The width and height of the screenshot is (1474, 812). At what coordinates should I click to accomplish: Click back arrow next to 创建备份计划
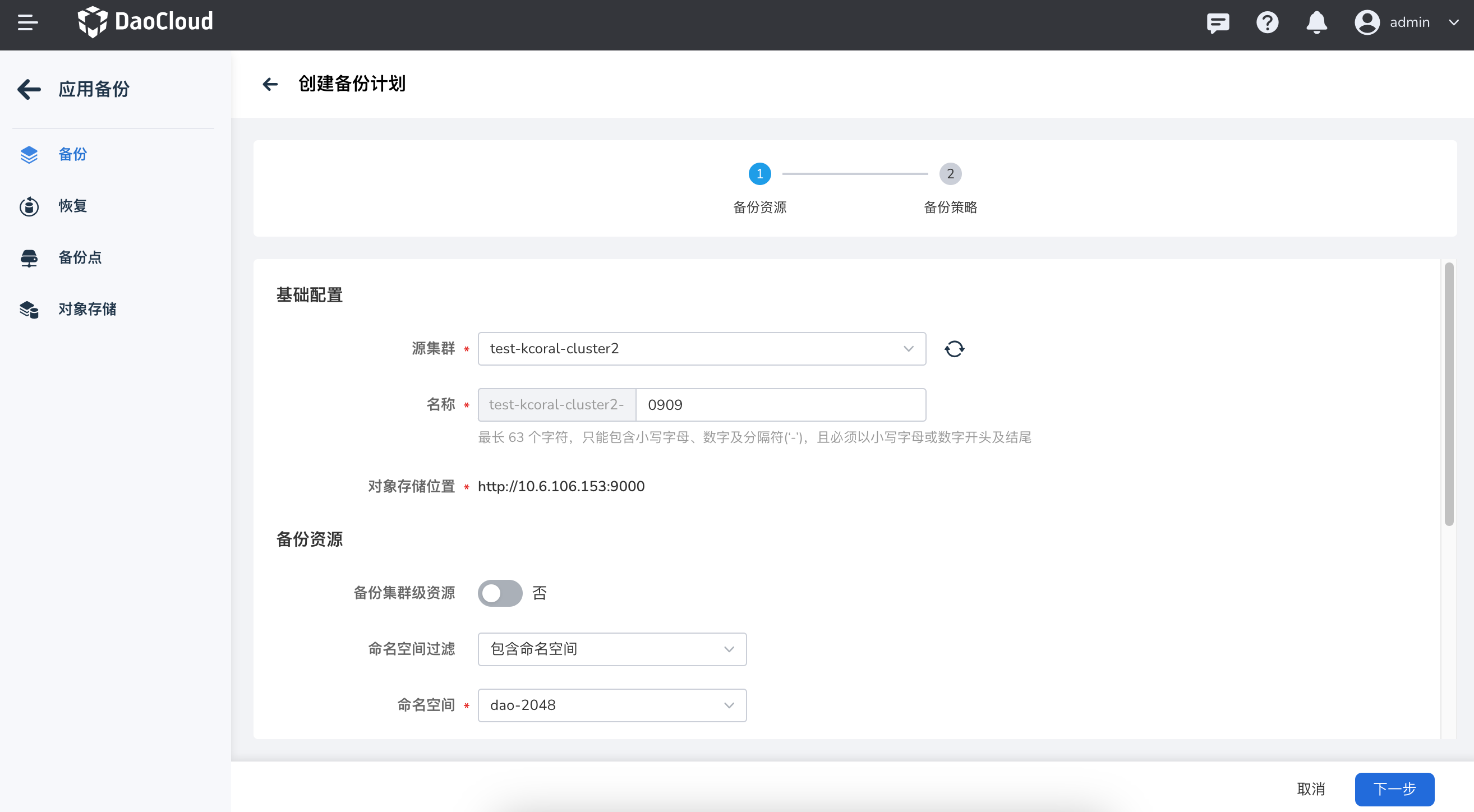point(270,84)
